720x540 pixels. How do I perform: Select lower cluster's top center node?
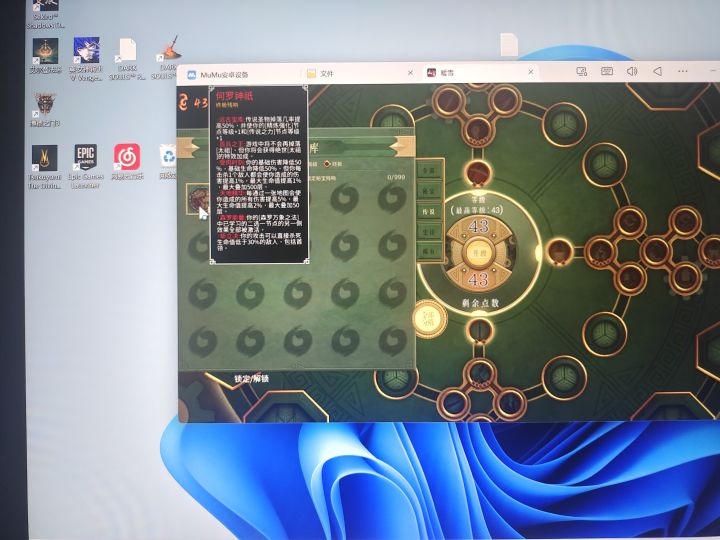[480, 373]
